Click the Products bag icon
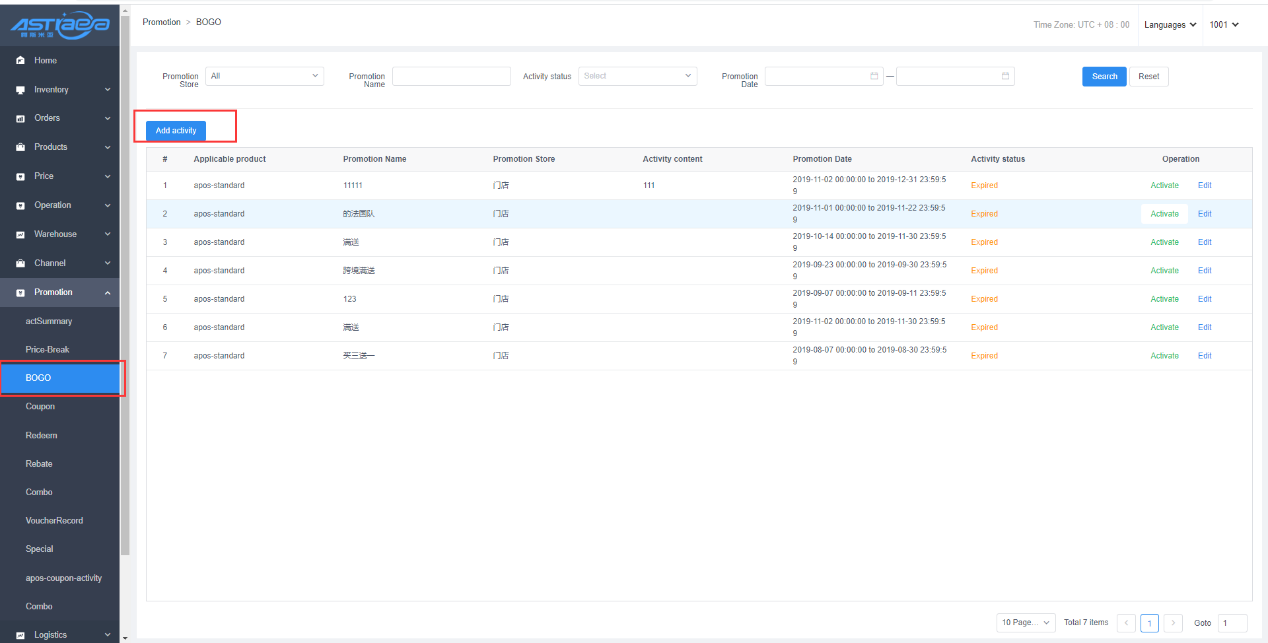 tap(21, 148)
